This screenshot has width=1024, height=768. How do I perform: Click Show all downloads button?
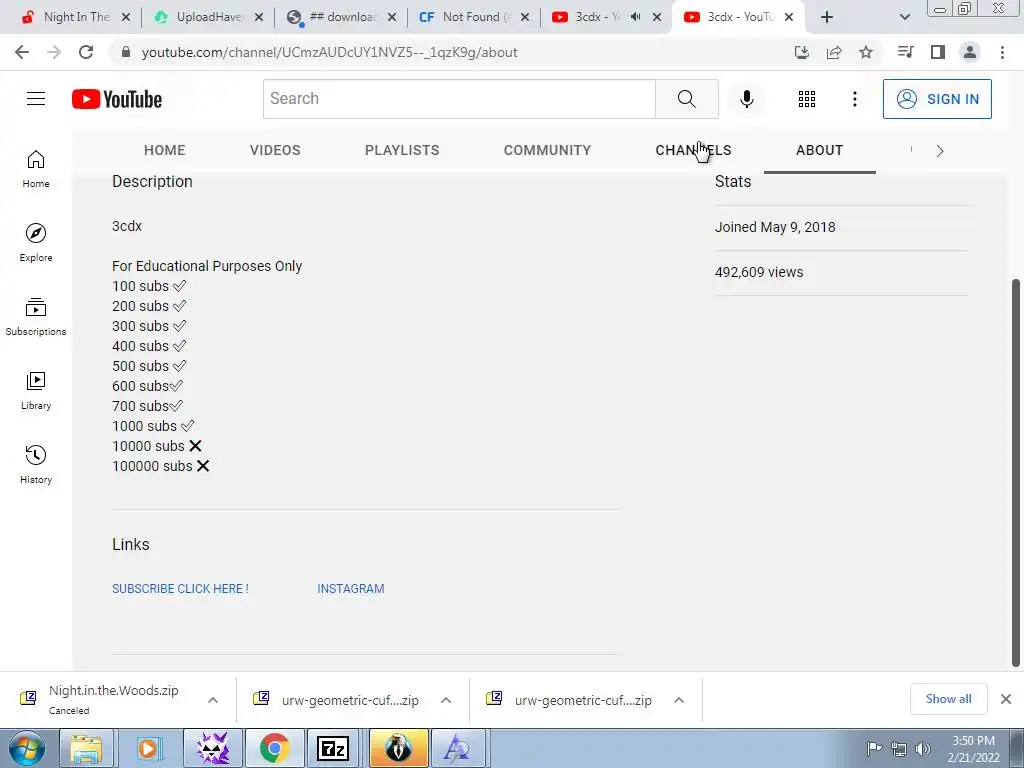point(948,699)
